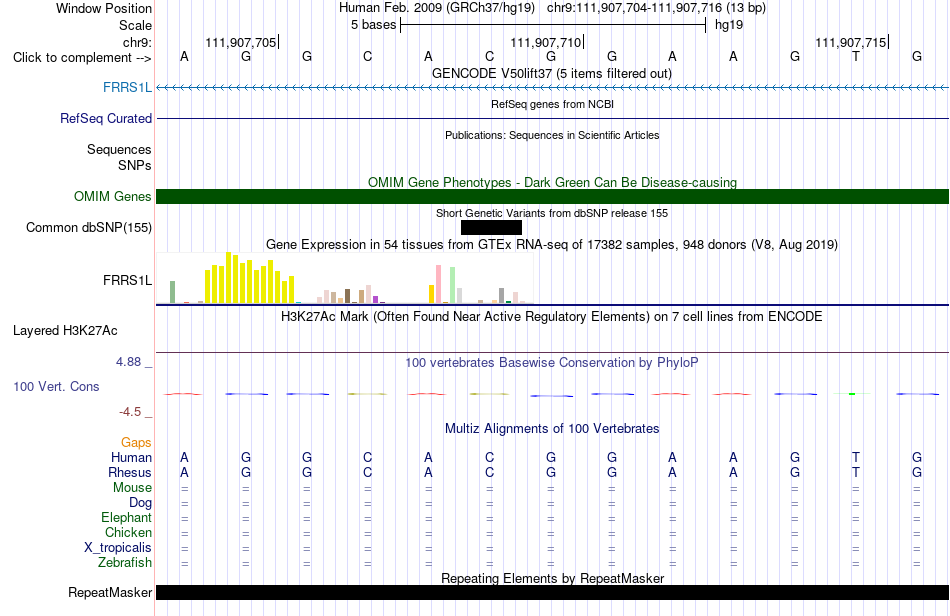Click the first base A in the sequence row
Viewport: 950px width, 616px height.
(x=184, y=57)
